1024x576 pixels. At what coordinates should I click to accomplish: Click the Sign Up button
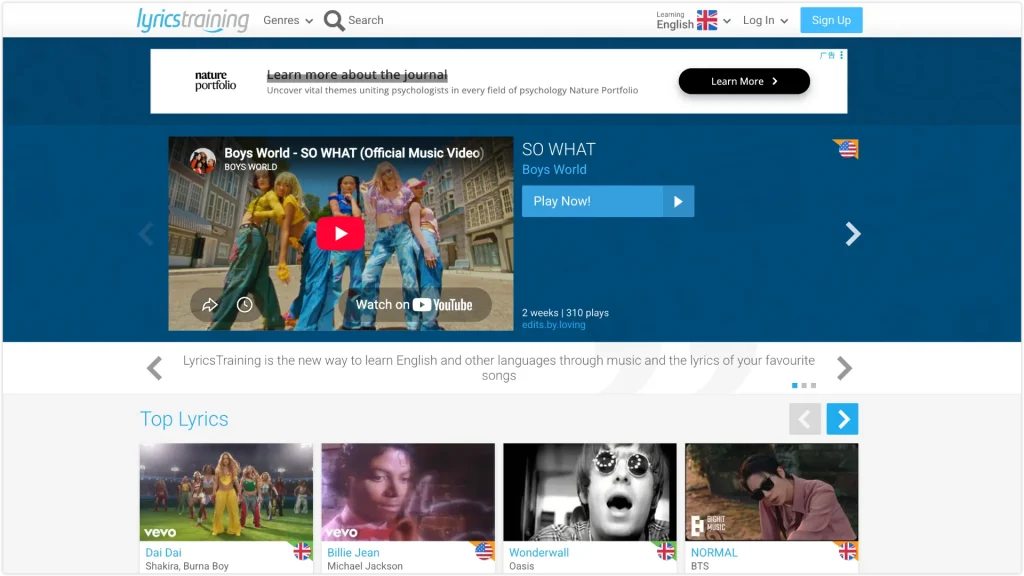pyautogui.click(x=831, y=20)
